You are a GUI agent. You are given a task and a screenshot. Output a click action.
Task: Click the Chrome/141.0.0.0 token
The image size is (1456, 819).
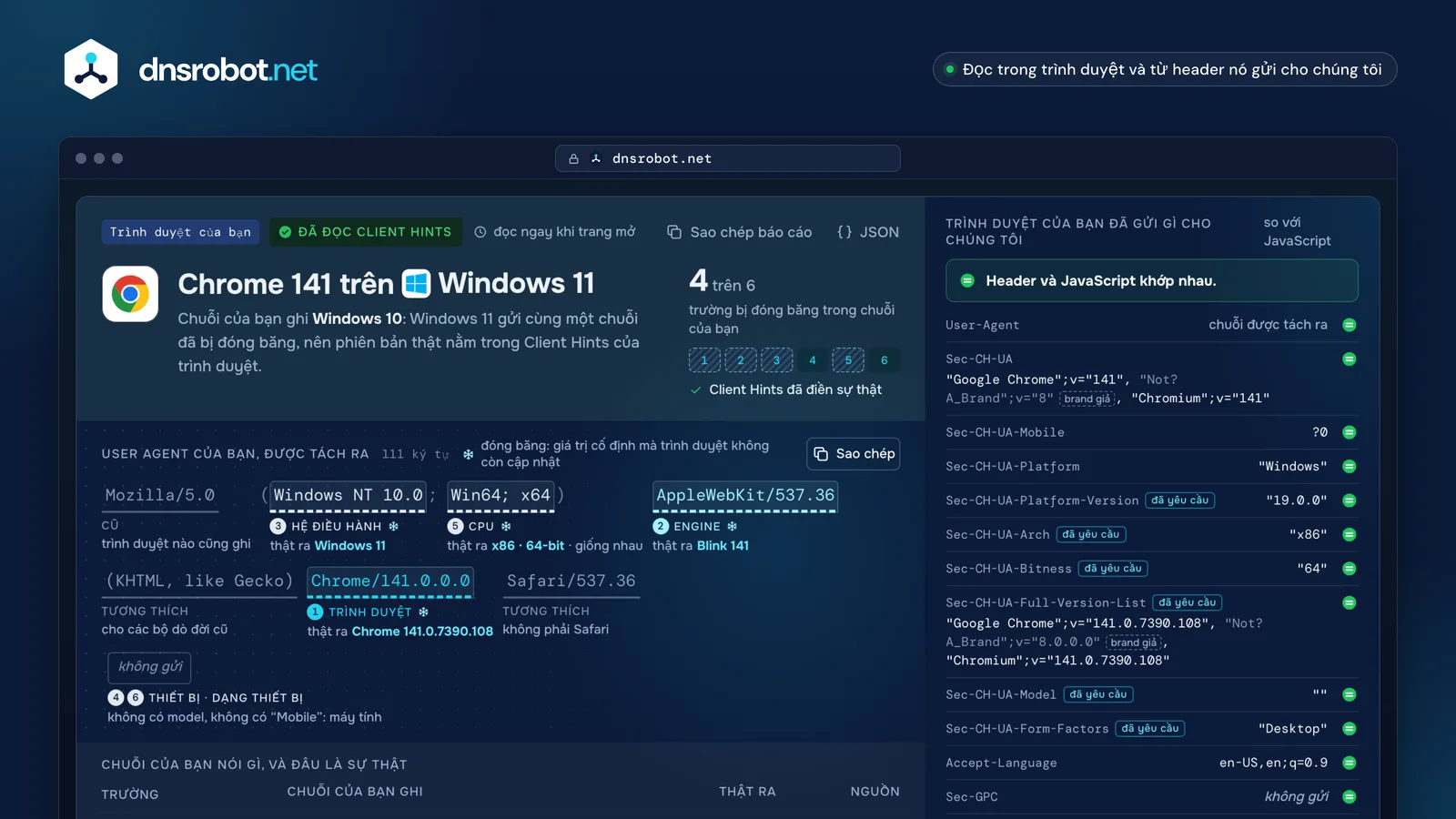pos(390,581)
